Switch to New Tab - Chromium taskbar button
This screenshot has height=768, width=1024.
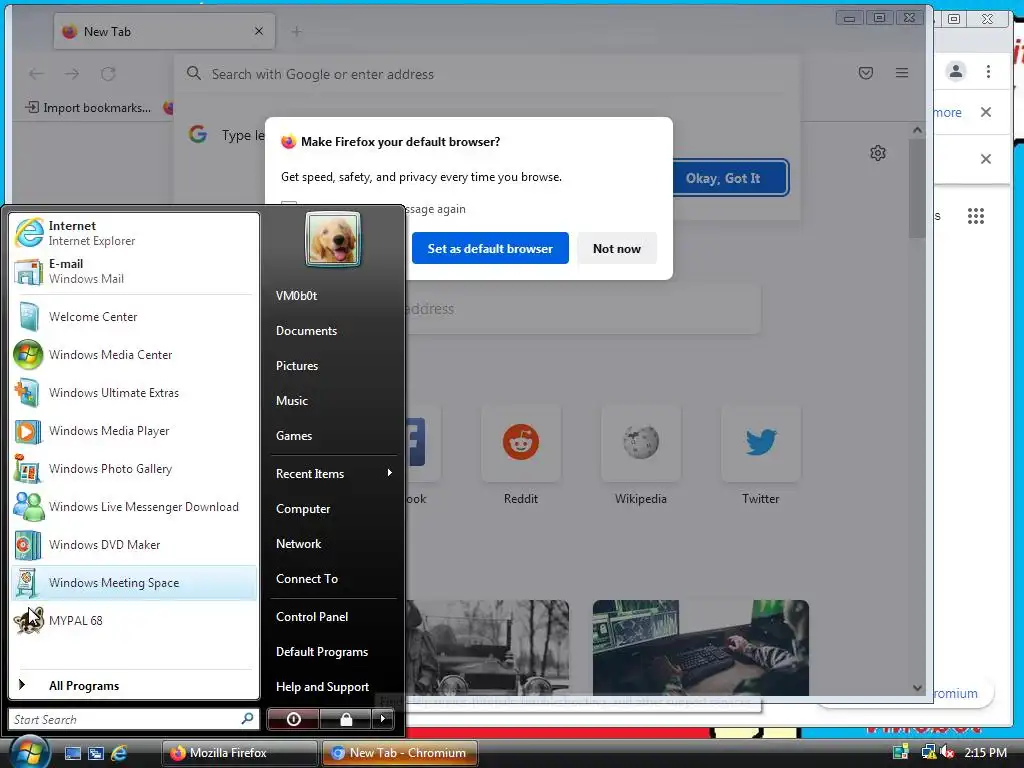[x=399, y=753]
